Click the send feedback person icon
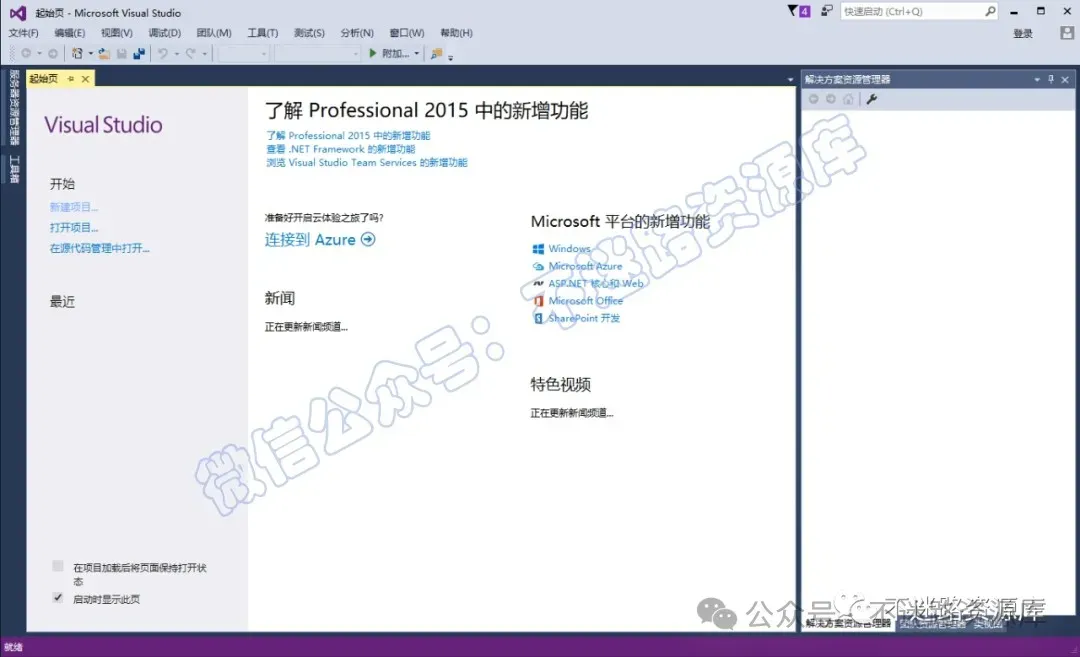The height and width of the screenshot is (657, 1080). tap(827, 11)
